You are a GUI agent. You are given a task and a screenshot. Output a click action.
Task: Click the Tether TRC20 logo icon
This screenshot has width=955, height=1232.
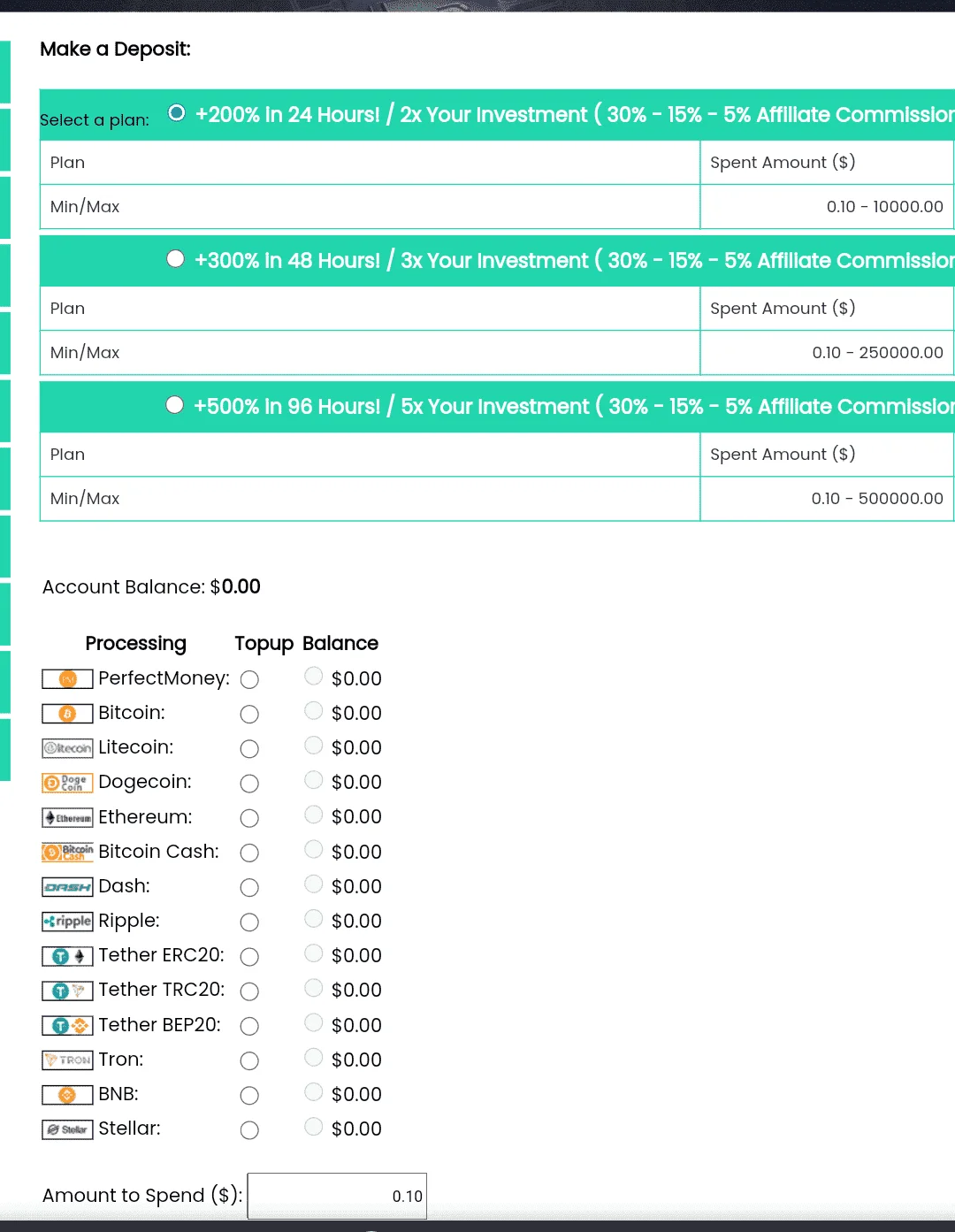(67, 991)
